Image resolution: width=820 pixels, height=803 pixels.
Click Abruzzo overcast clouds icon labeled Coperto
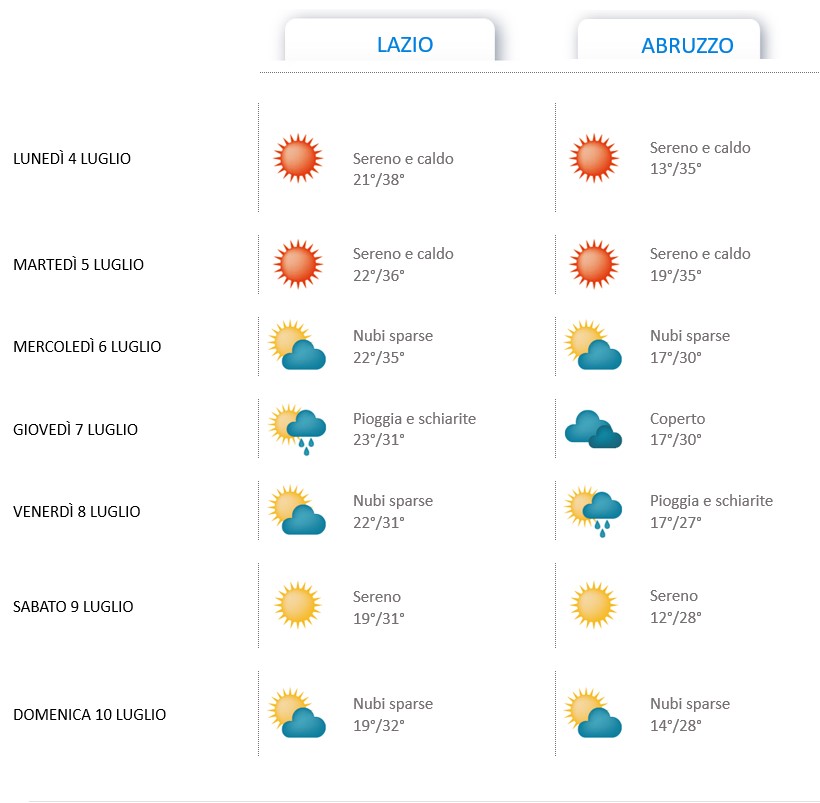tap(594, 429)
